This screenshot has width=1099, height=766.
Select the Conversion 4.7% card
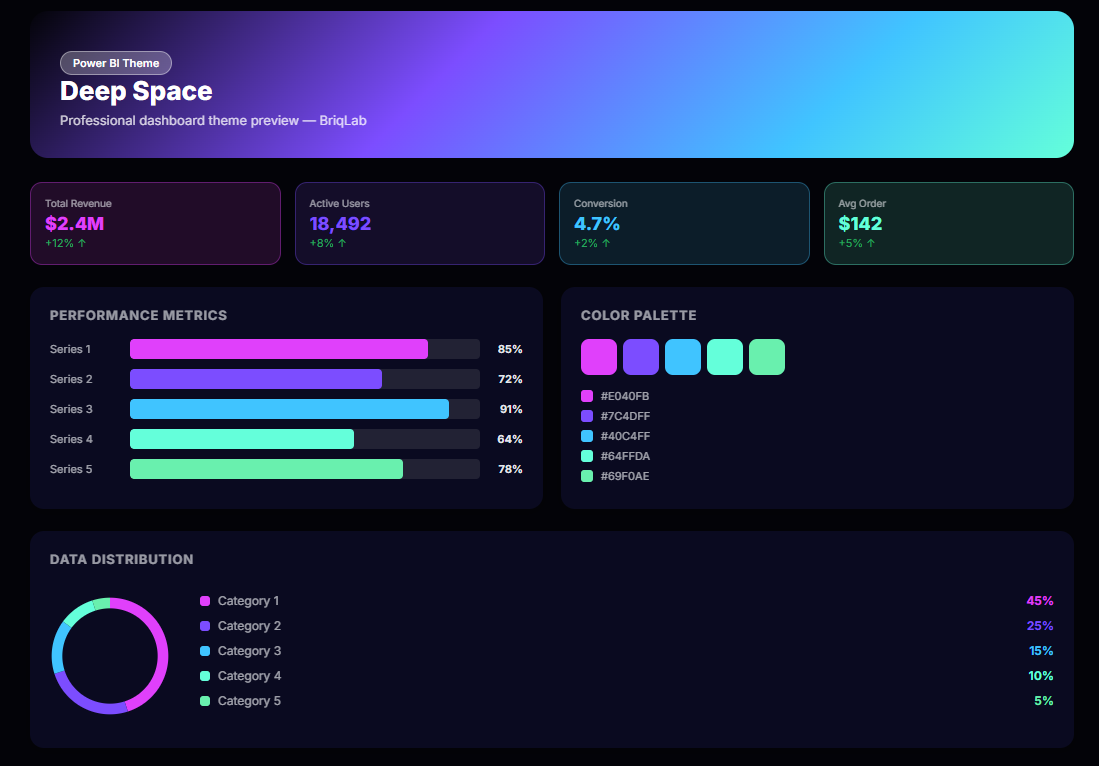(x=683, y=224)
